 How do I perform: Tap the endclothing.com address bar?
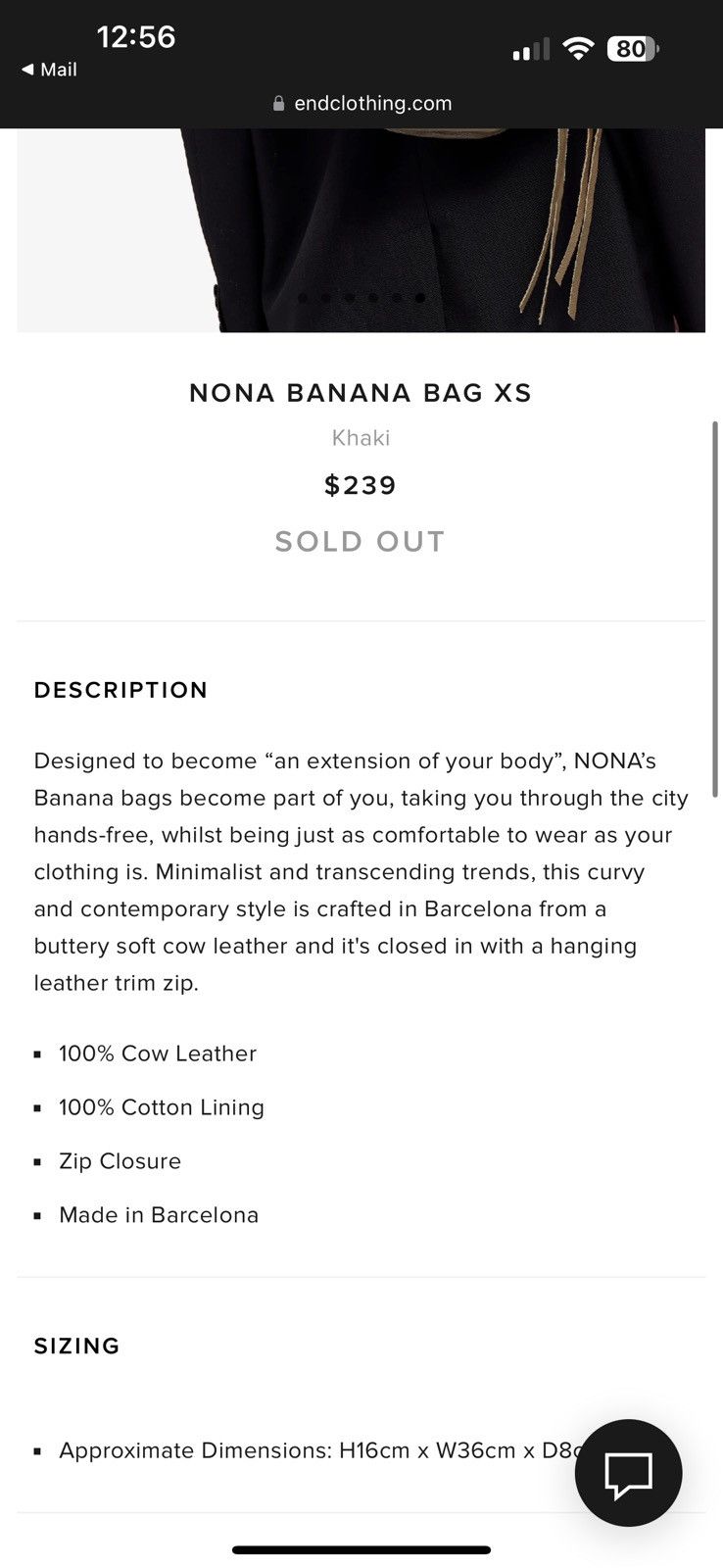pos(361,104)
